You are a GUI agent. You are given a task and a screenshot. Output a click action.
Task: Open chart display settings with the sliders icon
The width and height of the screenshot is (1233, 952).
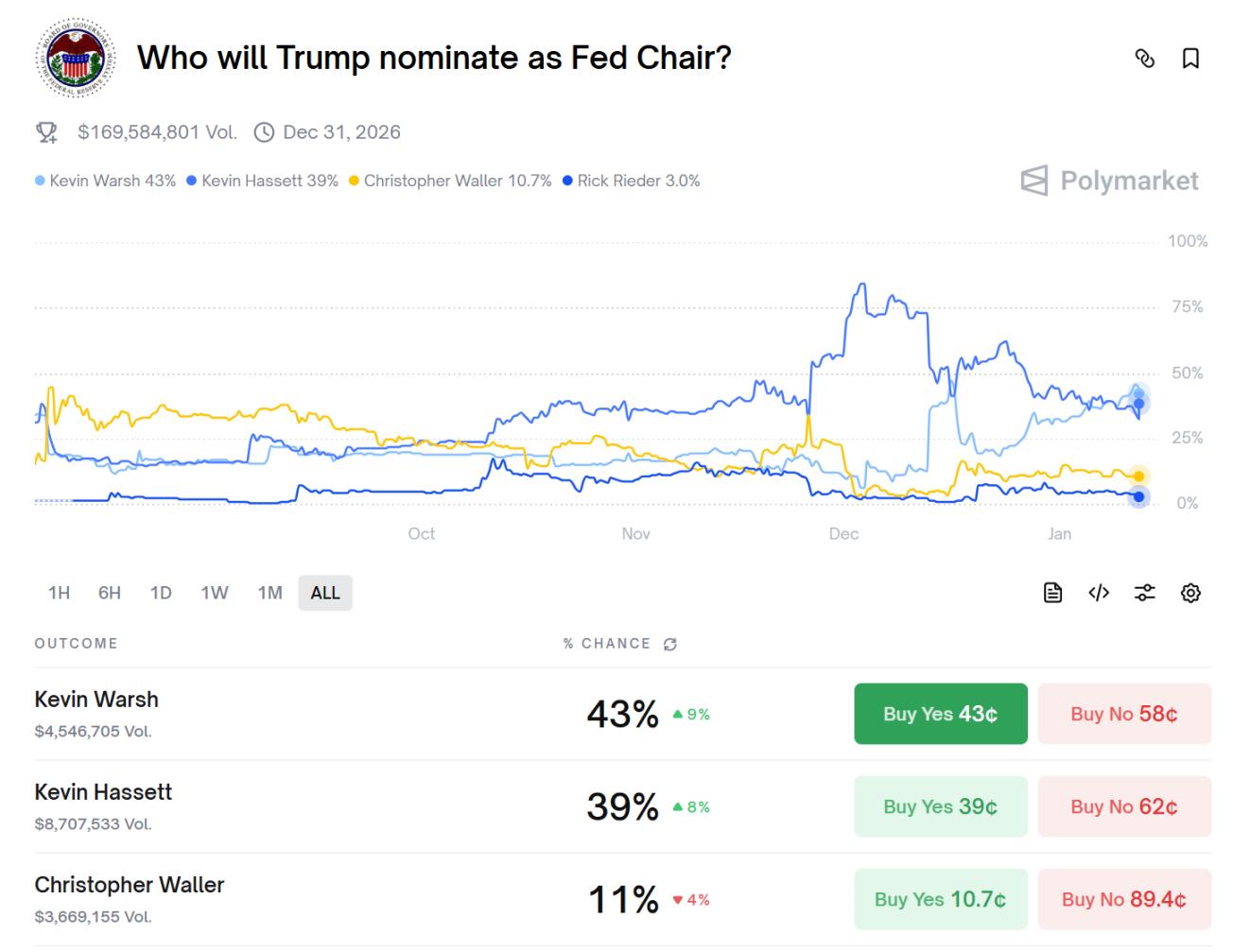point(1144,593)
